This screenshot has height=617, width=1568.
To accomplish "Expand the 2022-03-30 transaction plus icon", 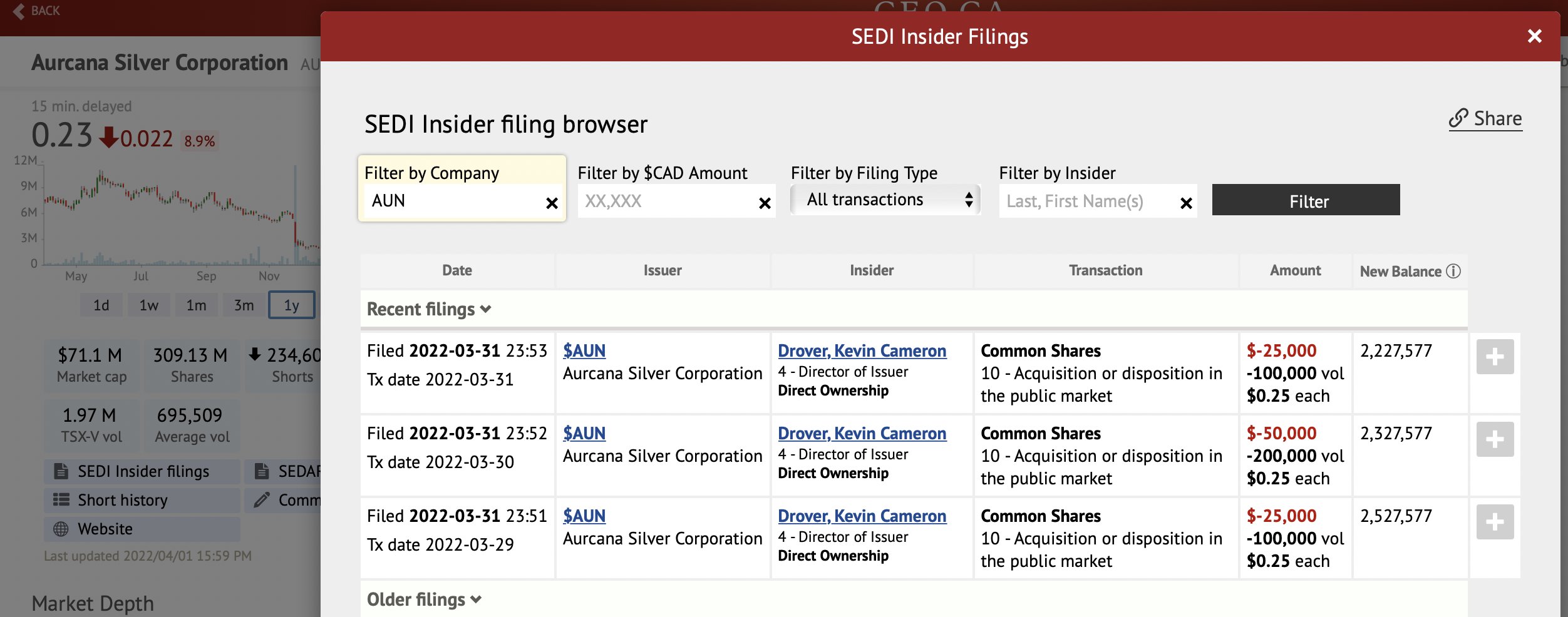I will 1495,439.
